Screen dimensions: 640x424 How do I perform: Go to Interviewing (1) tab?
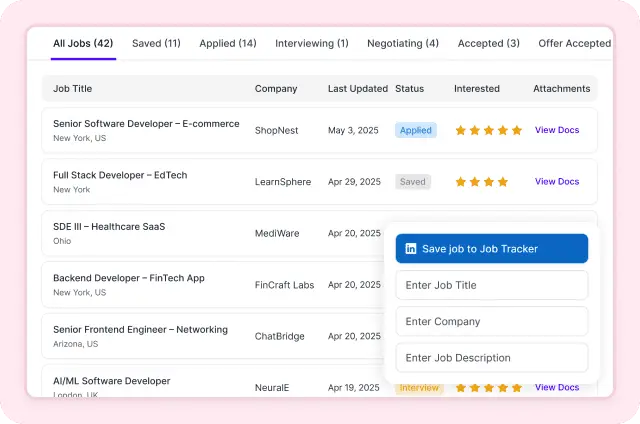[314, 43]
